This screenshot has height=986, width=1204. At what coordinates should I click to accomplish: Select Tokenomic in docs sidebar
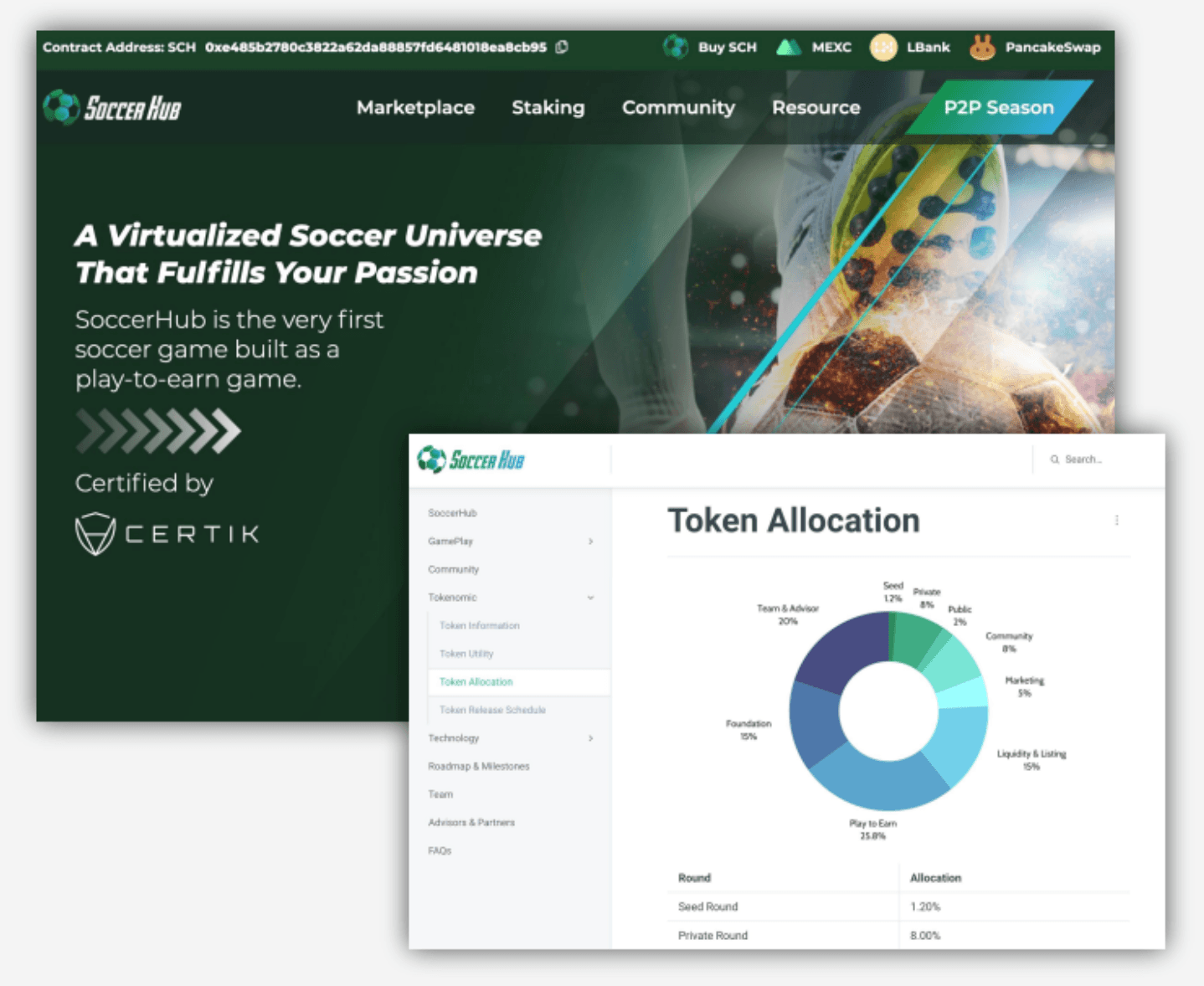coord(452,598)
